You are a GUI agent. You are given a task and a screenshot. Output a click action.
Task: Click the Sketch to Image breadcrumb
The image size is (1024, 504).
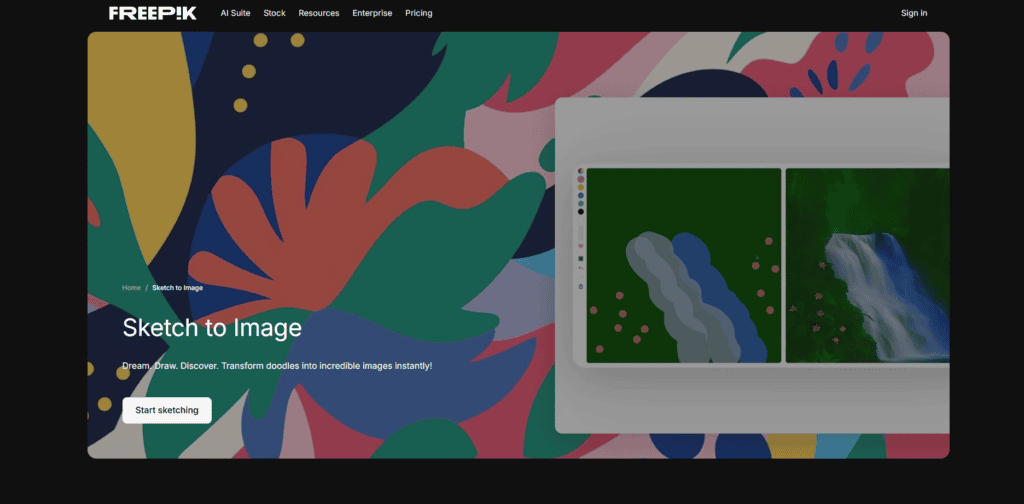click(x=177, y=288)
